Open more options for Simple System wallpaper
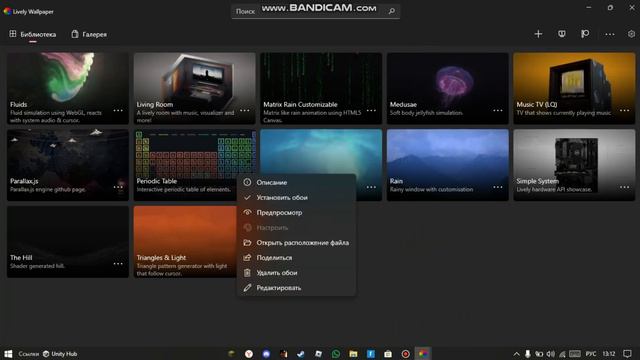This screenshot has width=640, height=360. (x=624, y=187)
